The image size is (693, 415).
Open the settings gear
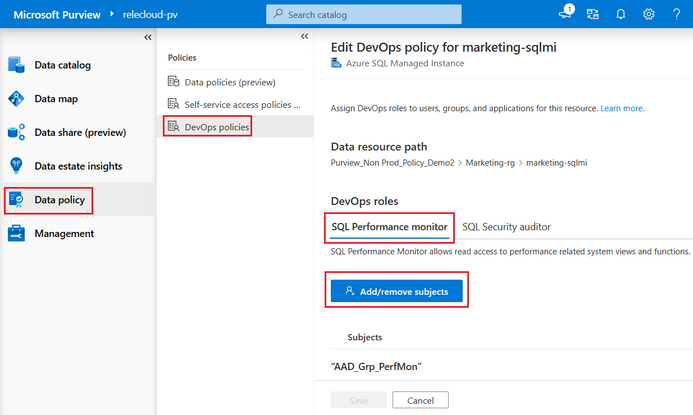pos(648,14)
